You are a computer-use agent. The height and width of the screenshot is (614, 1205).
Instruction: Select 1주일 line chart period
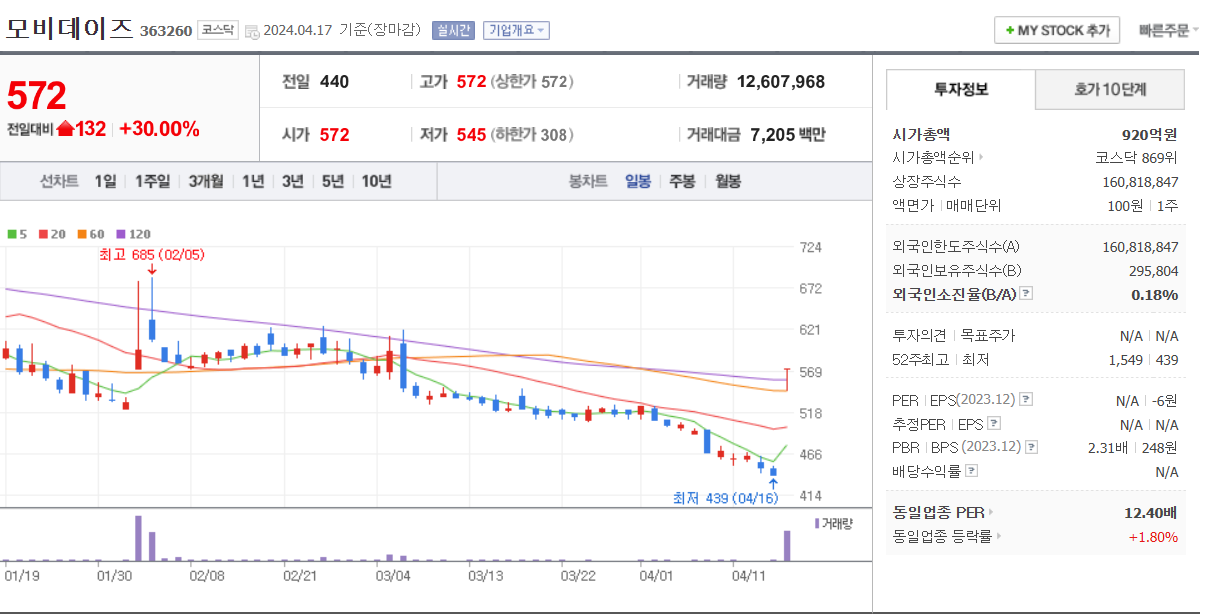click(152, 181)
